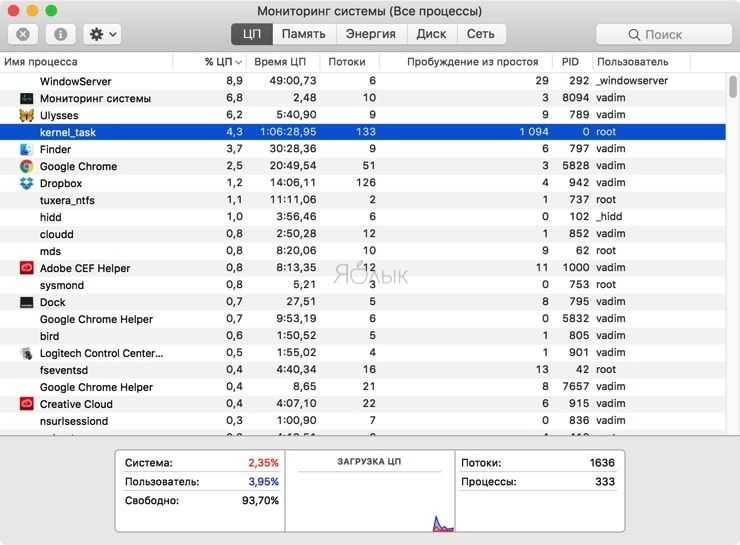The image size is (740, 545).
Task: Sort by PID column header
Action: tap(570, 62)
